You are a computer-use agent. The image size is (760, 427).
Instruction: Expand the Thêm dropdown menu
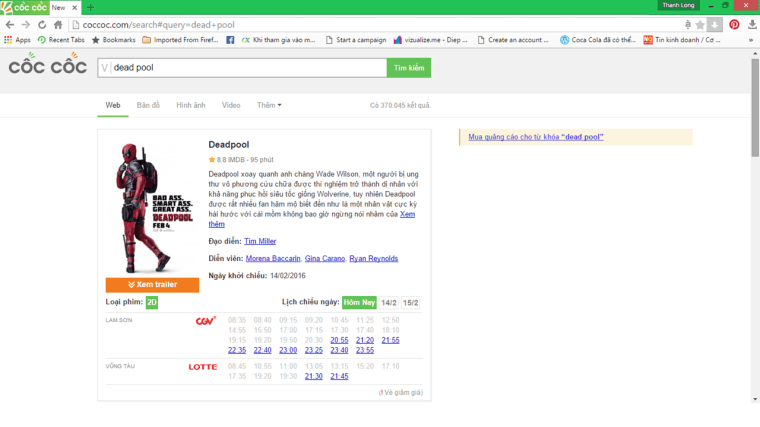click(x=269, y=105)
